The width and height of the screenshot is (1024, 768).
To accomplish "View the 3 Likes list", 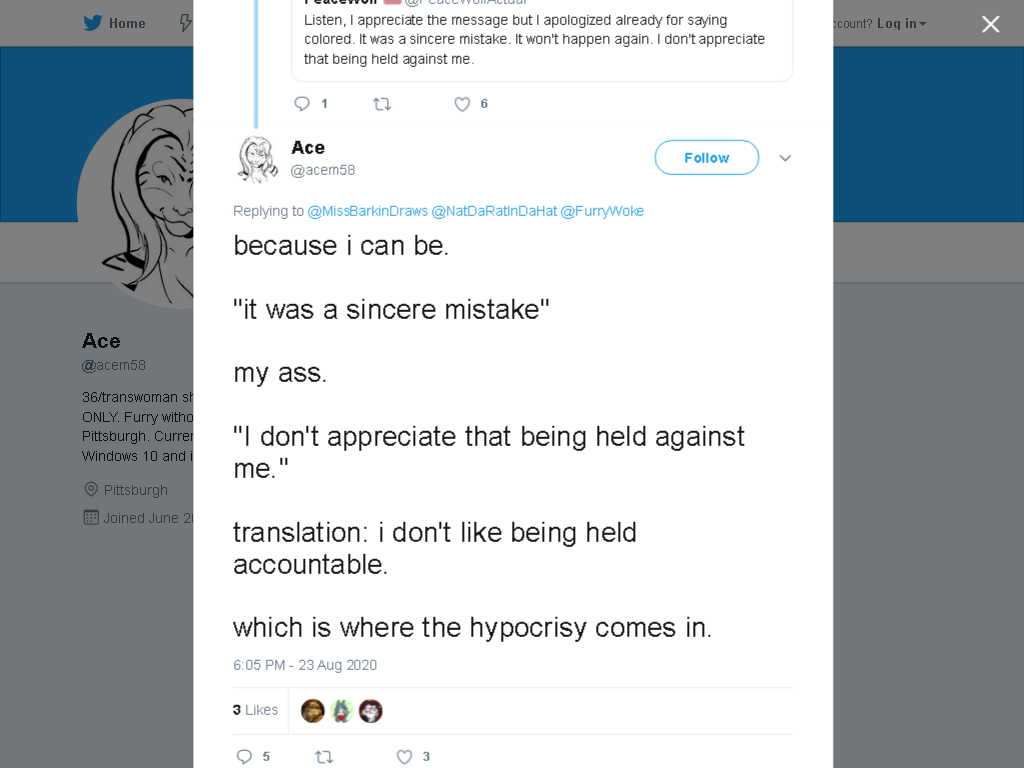I will 255,710.
